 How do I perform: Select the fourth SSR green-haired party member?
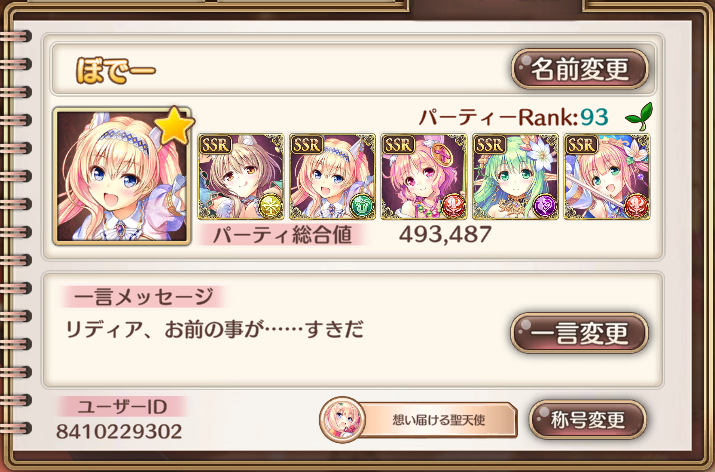(515, 176)
